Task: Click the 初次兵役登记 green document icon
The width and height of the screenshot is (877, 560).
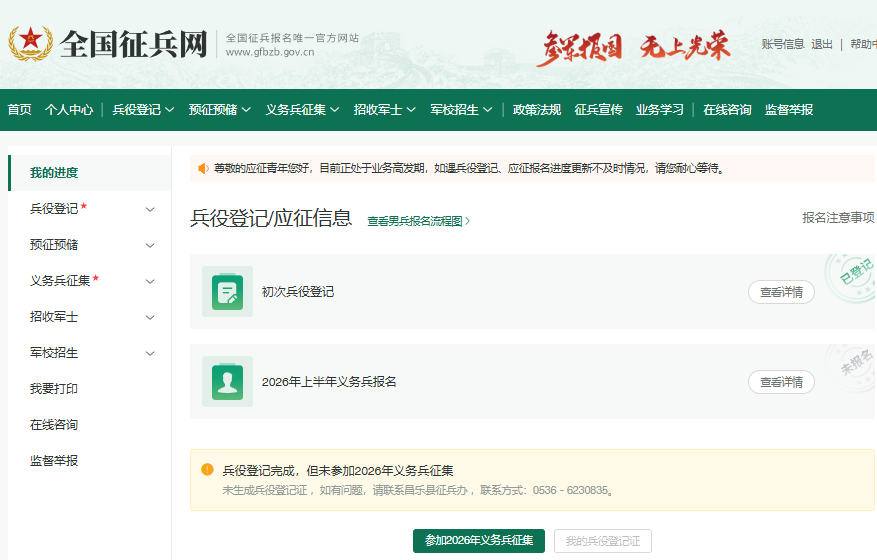Action: (x=227, y=292)
